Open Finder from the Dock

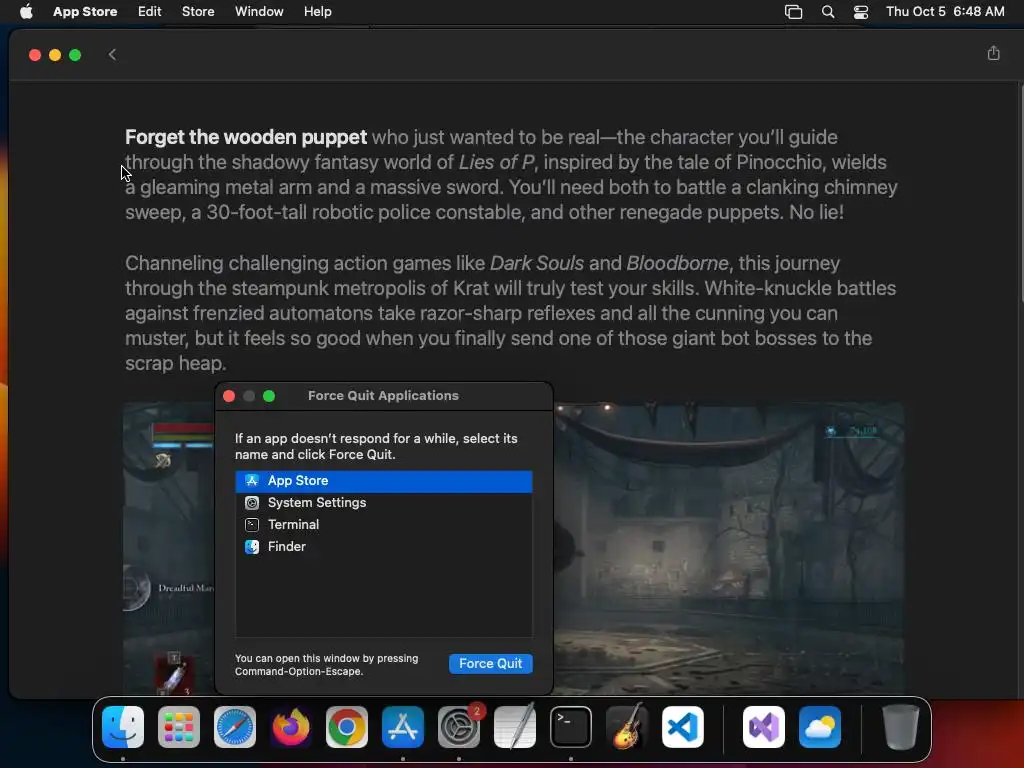coord(123,727)
